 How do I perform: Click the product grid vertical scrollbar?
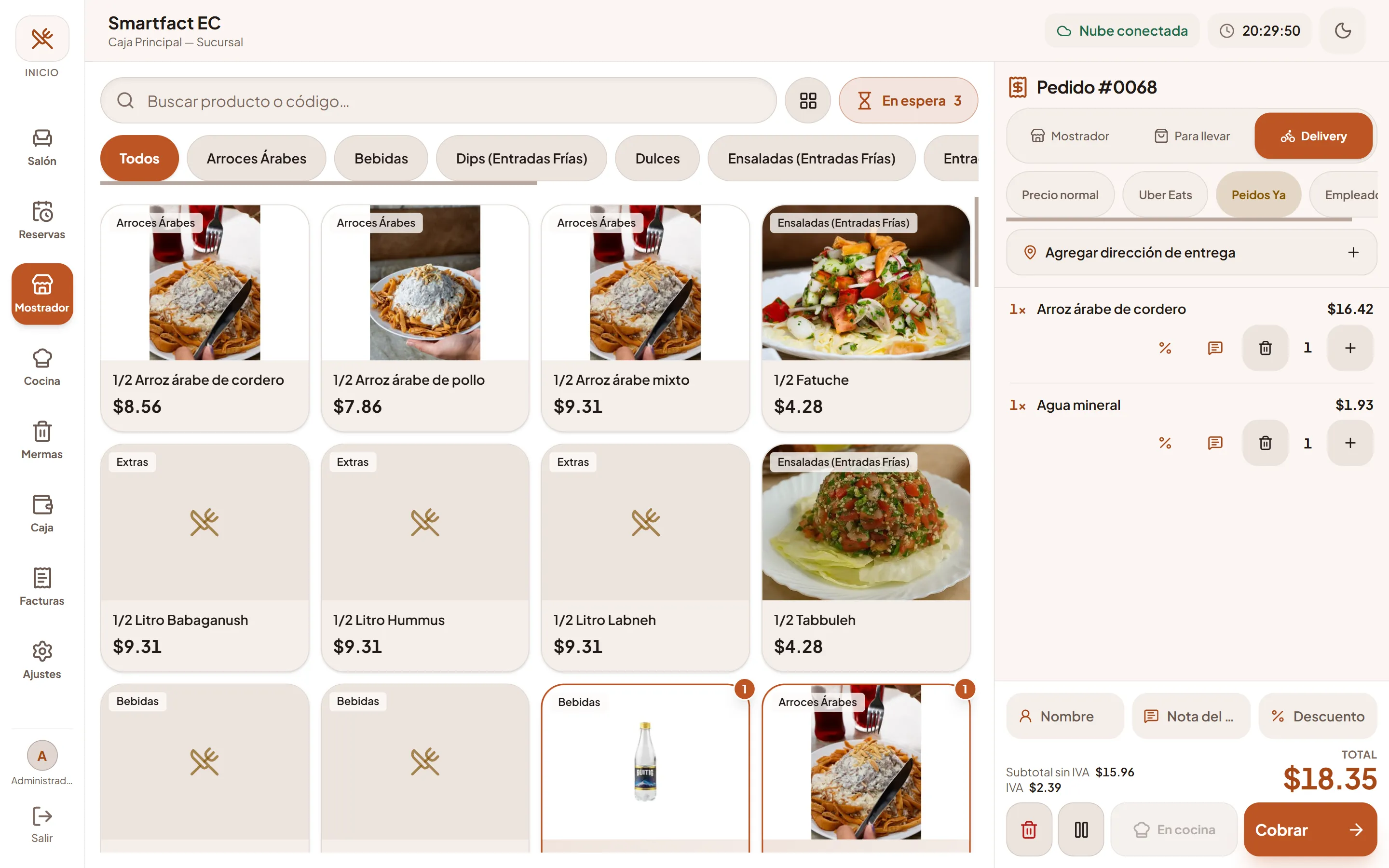pyautogui.click(x=976, y=242)
